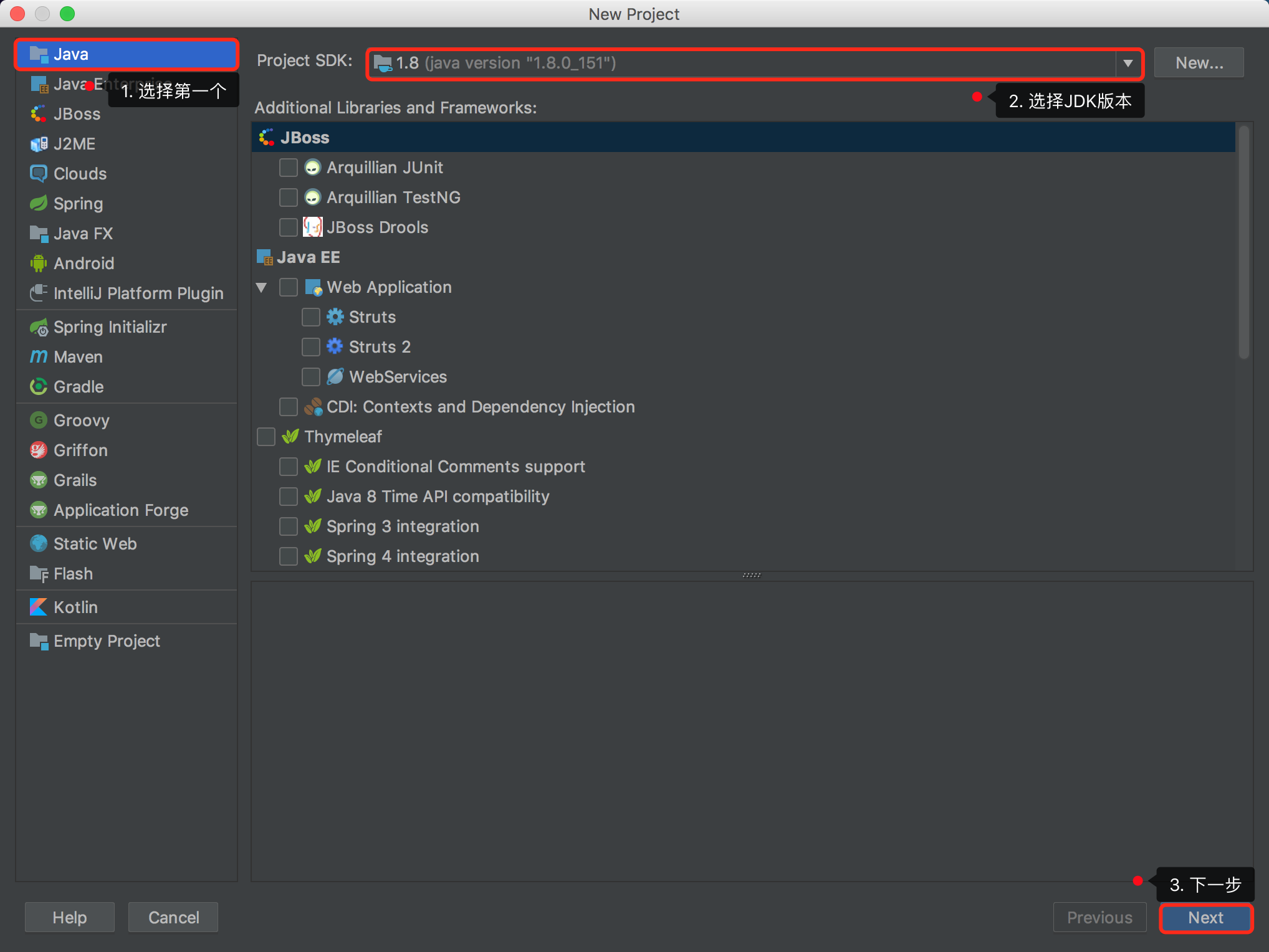The height and width of the screenshot is (952, 1269).
Task: Click the Java FX folder icon
Action: click(39, 234)
